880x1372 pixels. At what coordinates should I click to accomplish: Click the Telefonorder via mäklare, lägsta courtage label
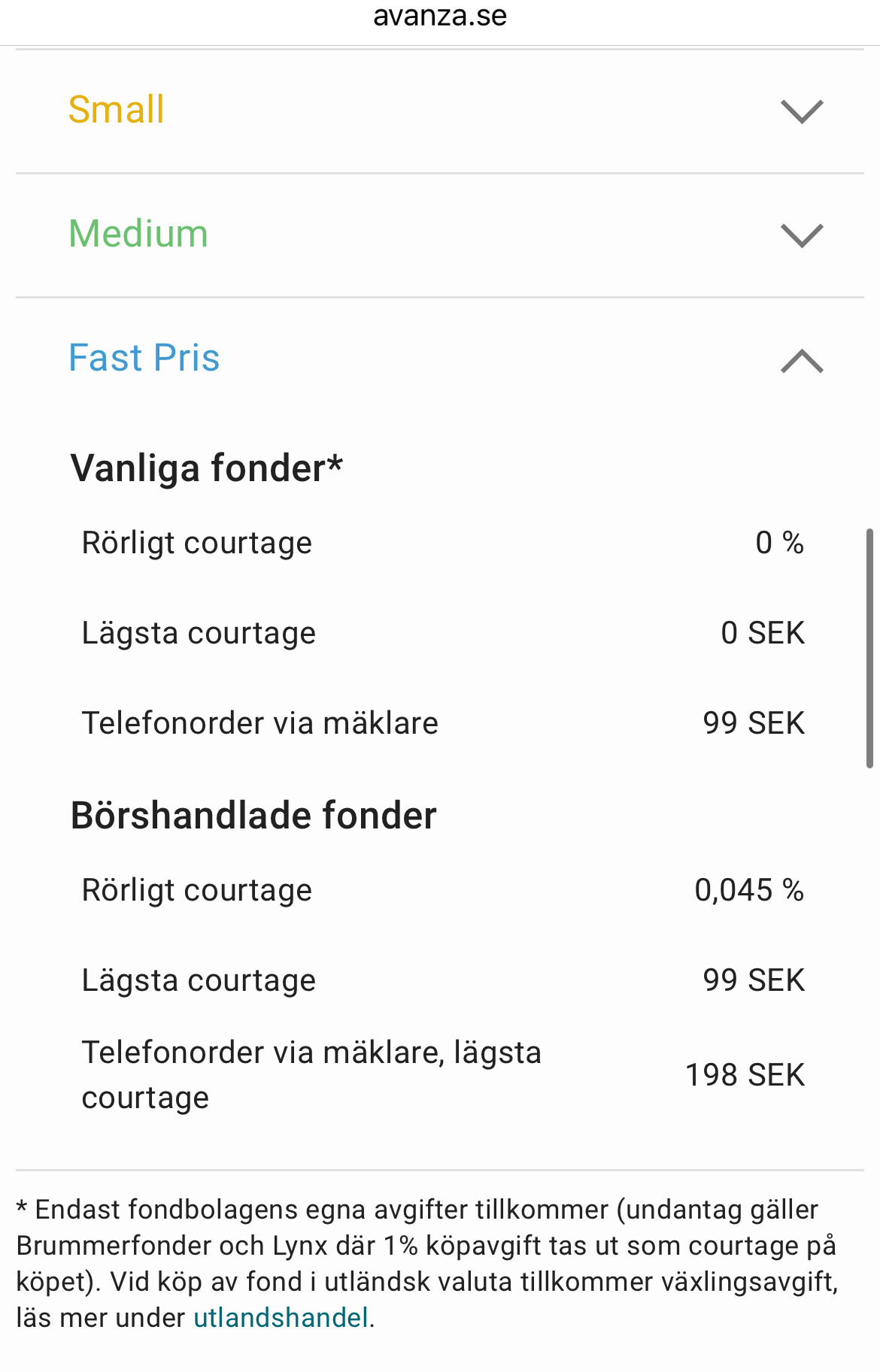[x=311, y=1075]
